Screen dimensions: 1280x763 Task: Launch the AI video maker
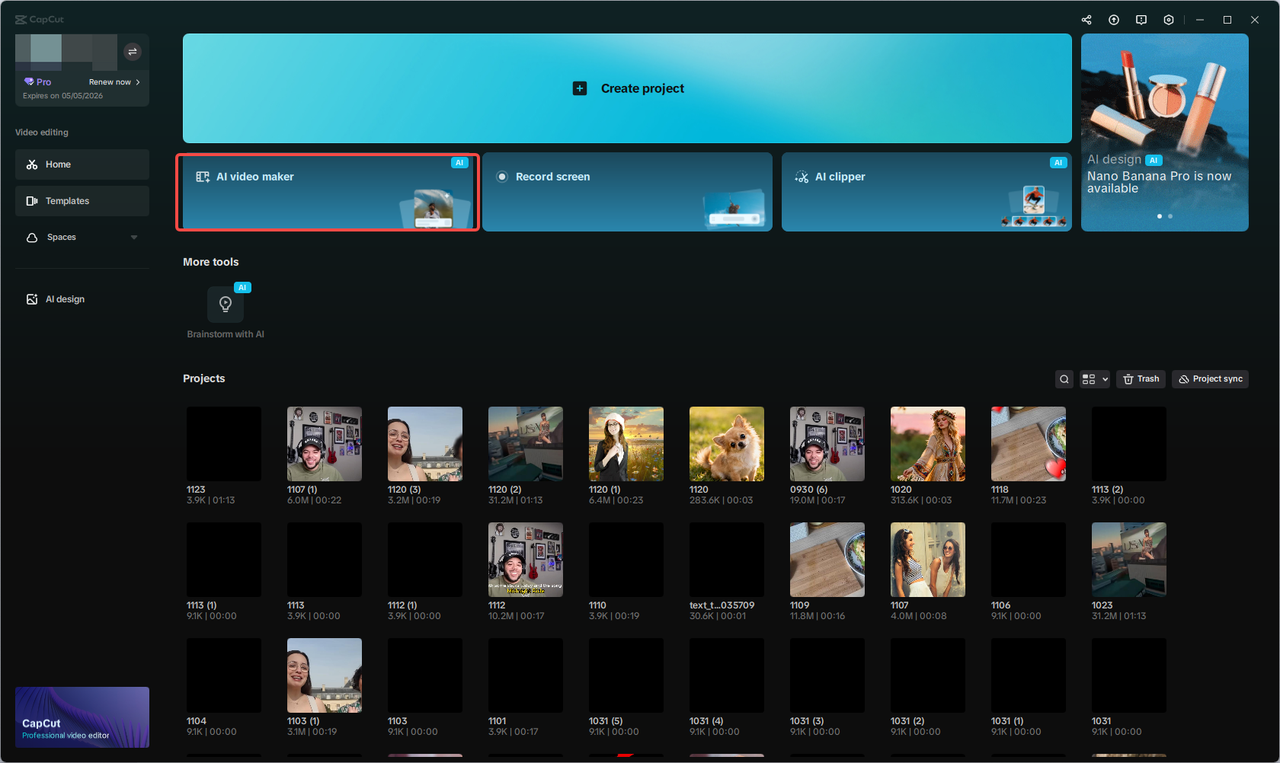[327, 191]
